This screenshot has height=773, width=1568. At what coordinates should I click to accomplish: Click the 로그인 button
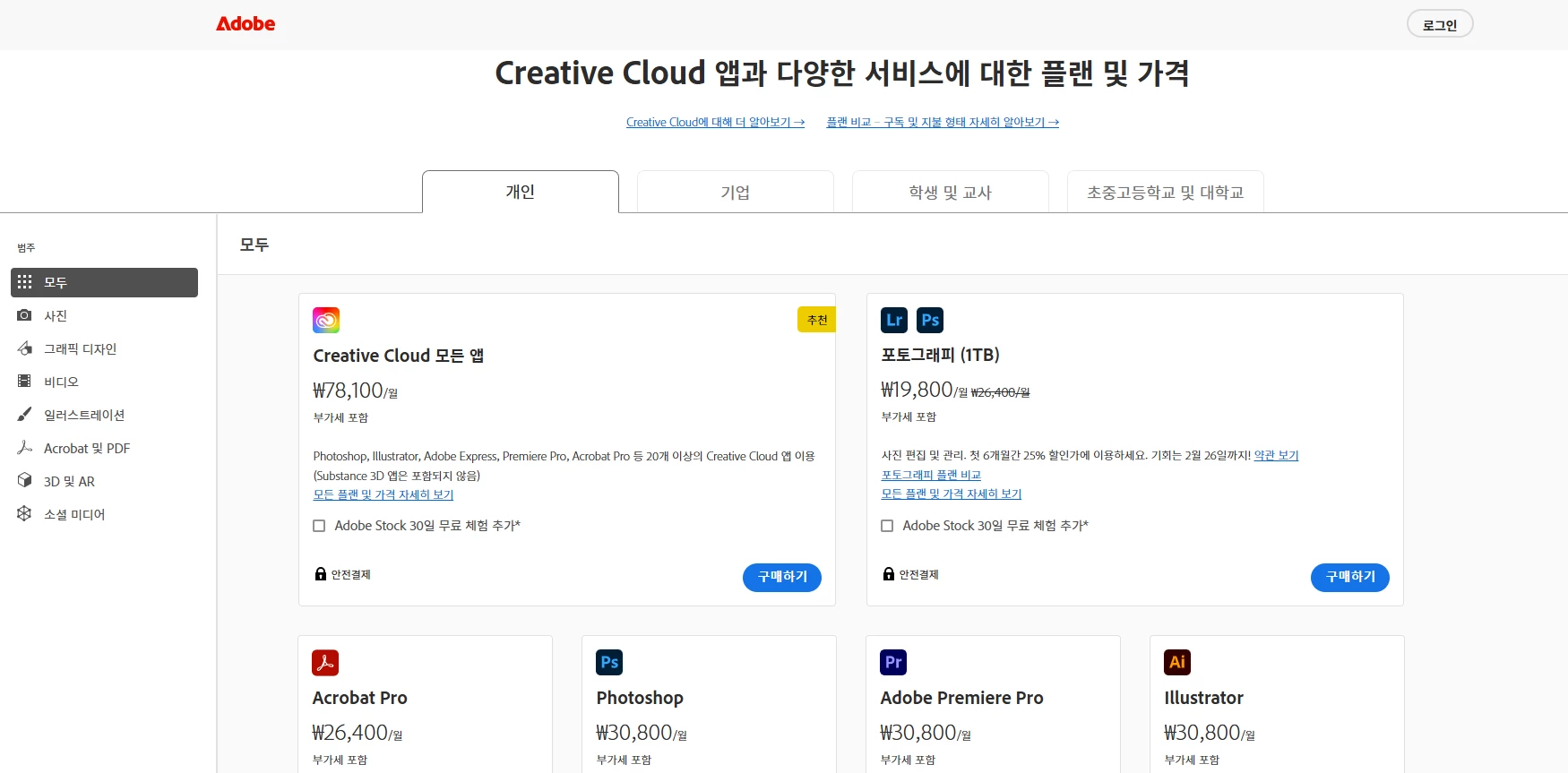click(1440, 24)
